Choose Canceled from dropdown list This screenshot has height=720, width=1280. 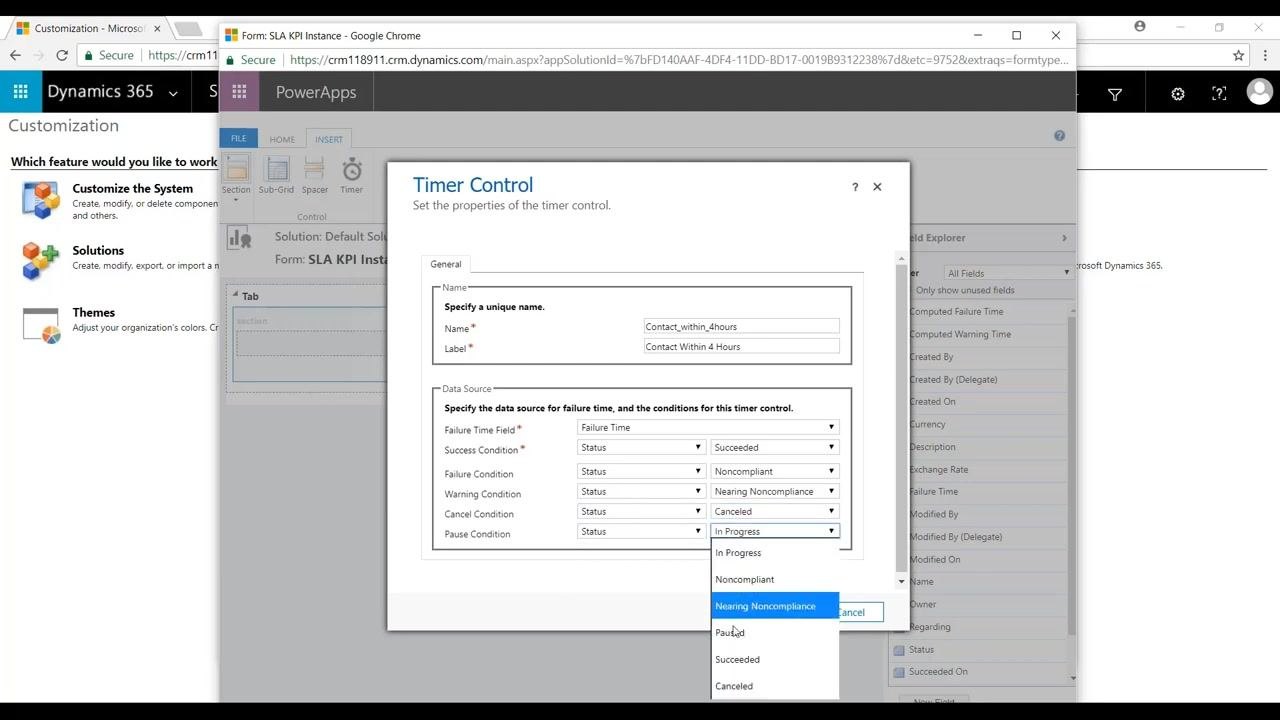coord(775,686)
